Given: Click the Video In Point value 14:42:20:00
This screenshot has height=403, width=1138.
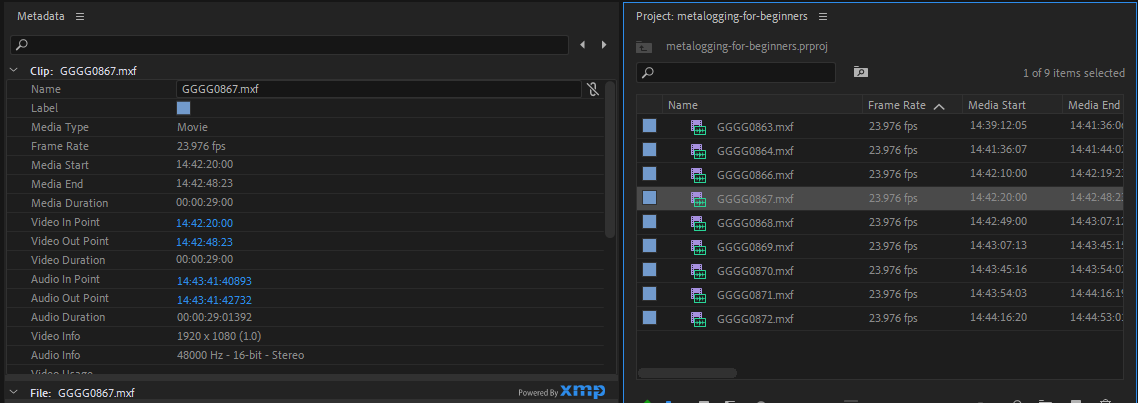Looking at the screenshot, I should (205, 223).
